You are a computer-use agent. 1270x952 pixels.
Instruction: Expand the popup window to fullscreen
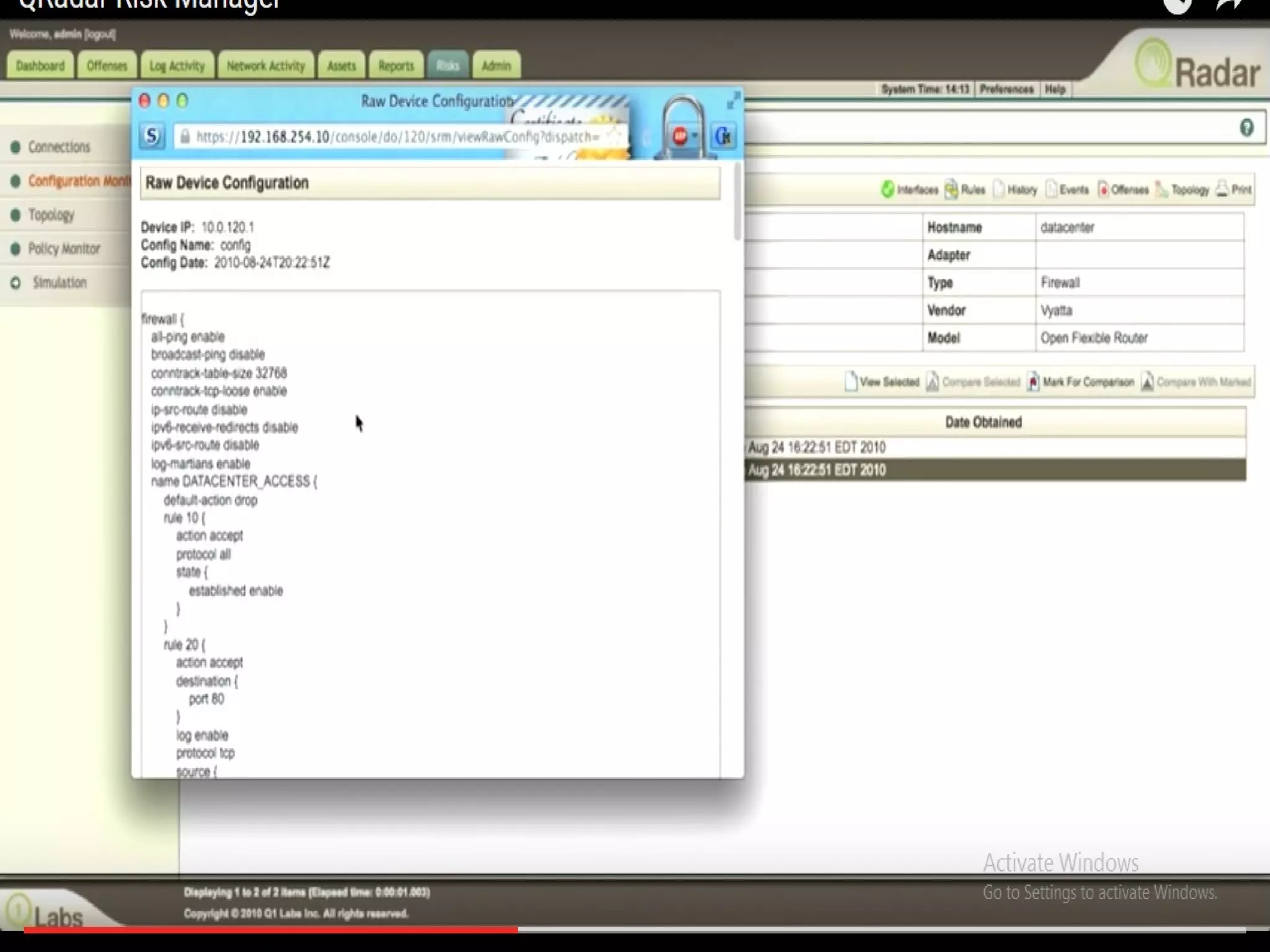733,100
